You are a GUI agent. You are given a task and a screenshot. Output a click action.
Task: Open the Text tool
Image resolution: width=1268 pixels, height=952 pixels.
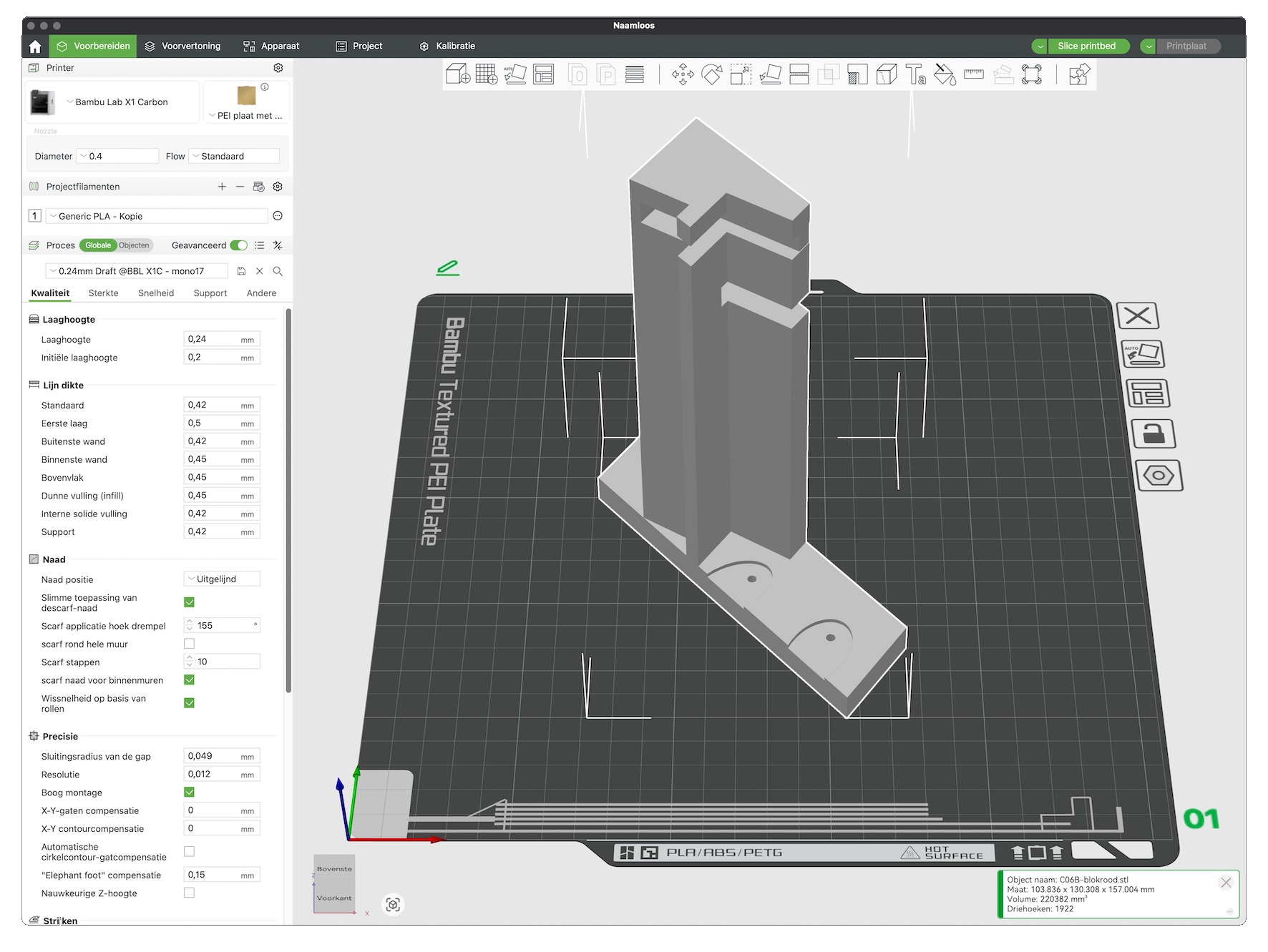point(915,74)
